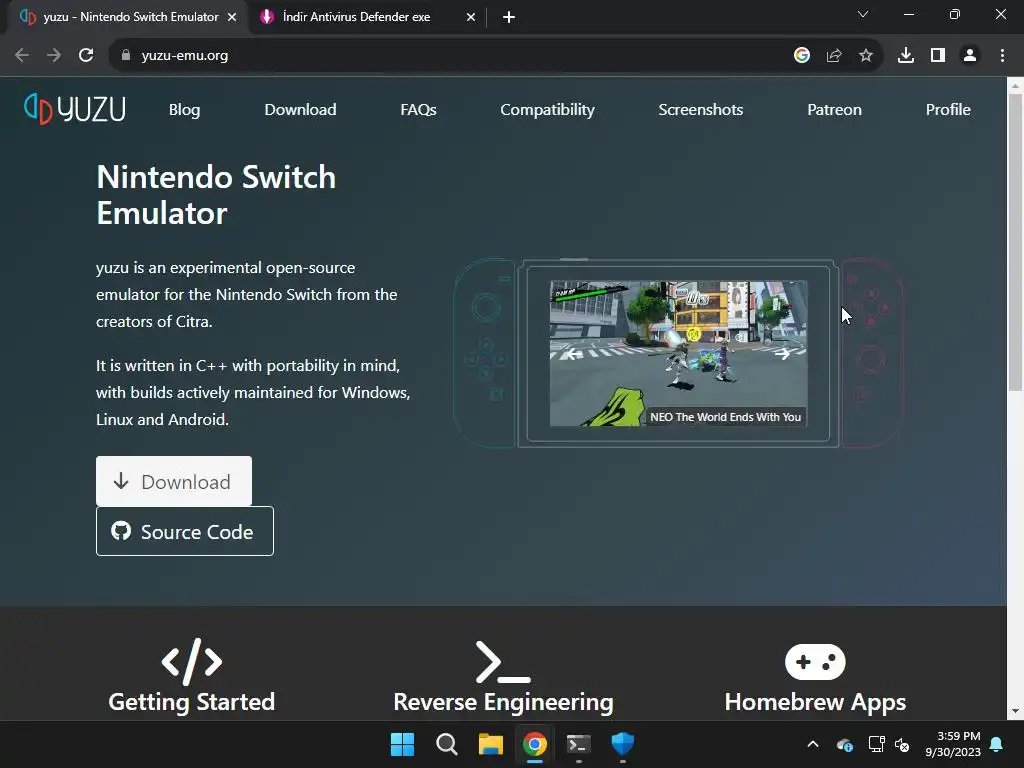Image resolution: width=1024 pixels, height=768 pixels.
Task: Open the Compatibility page
Action: tap(547, 110)
